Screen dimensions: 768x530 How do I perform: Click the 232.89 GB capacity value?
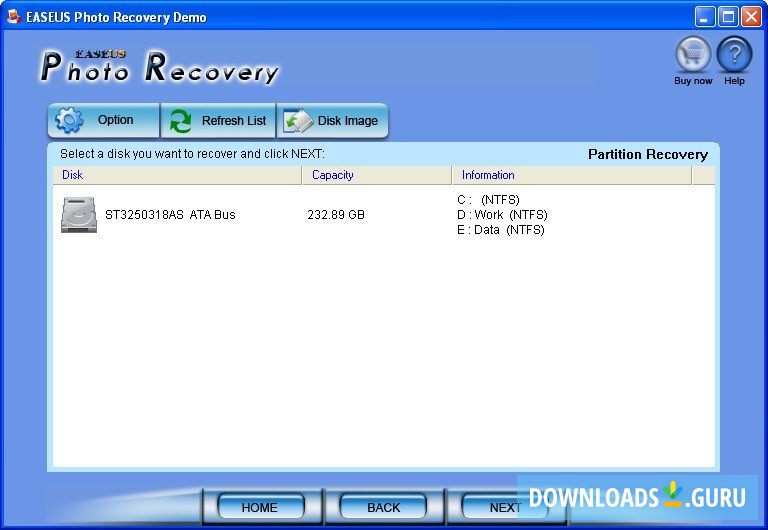click(336, 215)
